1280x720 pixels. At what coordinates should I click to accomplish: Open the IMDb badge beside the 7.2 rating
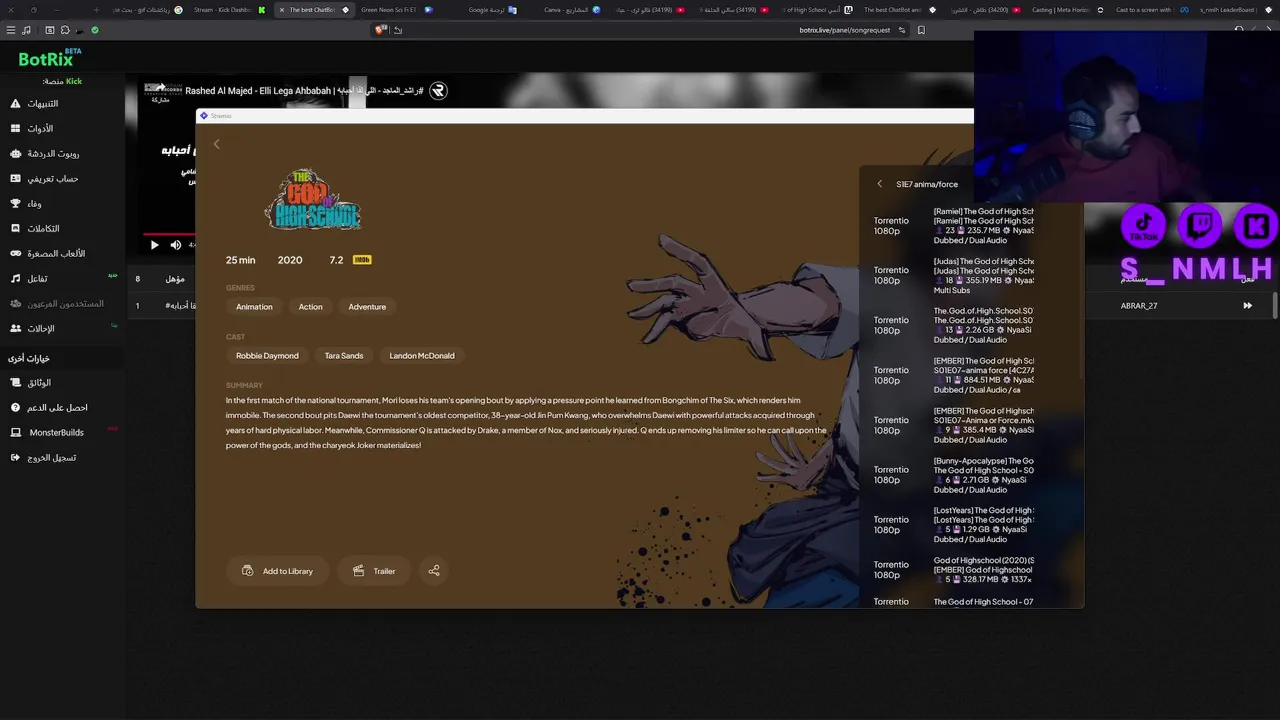(x=362, y=260)
